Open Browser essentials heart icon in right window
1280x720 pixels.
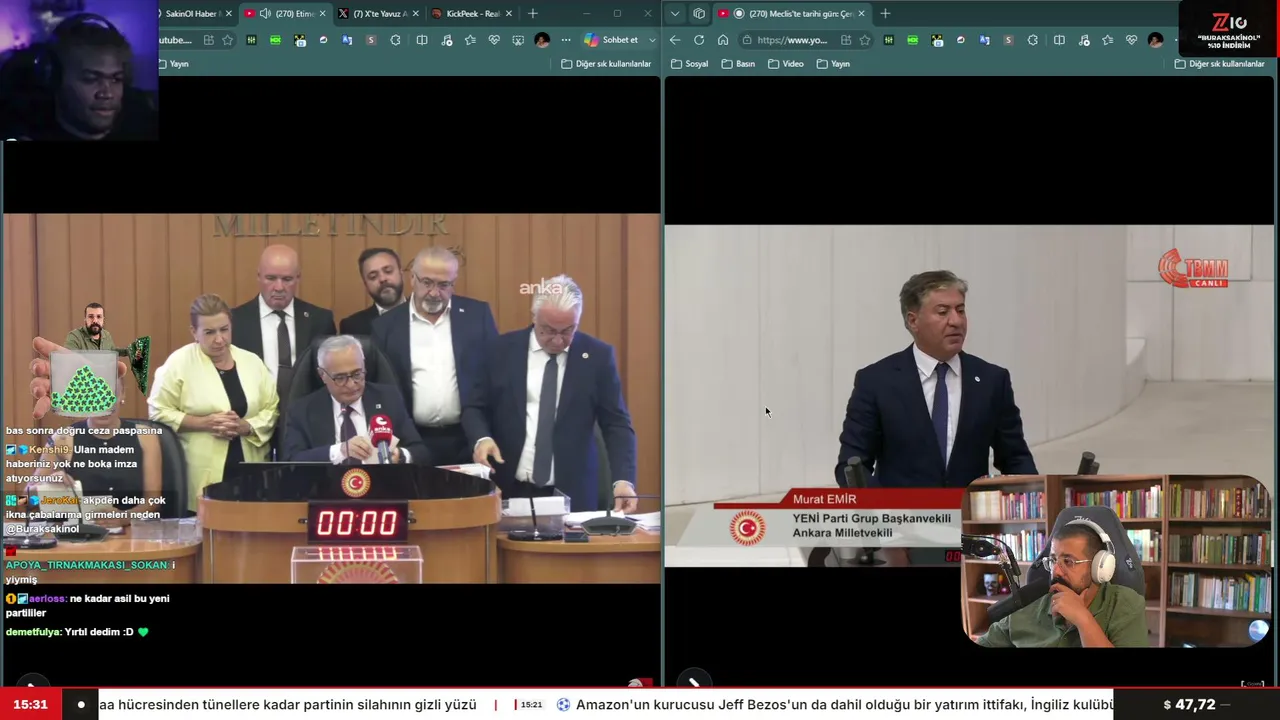click(1131, 40)
